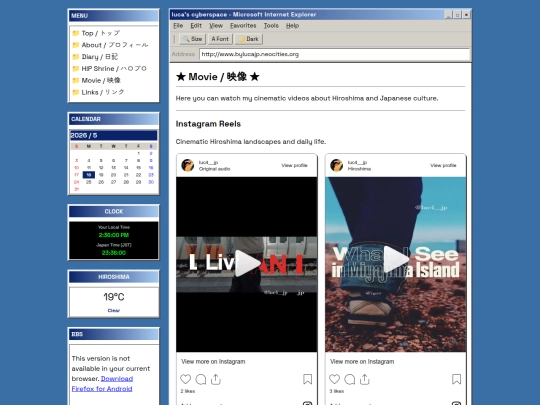The height and width of the screenshot is (405, 540).
Task: Bookmark the Miyajima reel
Action: 456,379
